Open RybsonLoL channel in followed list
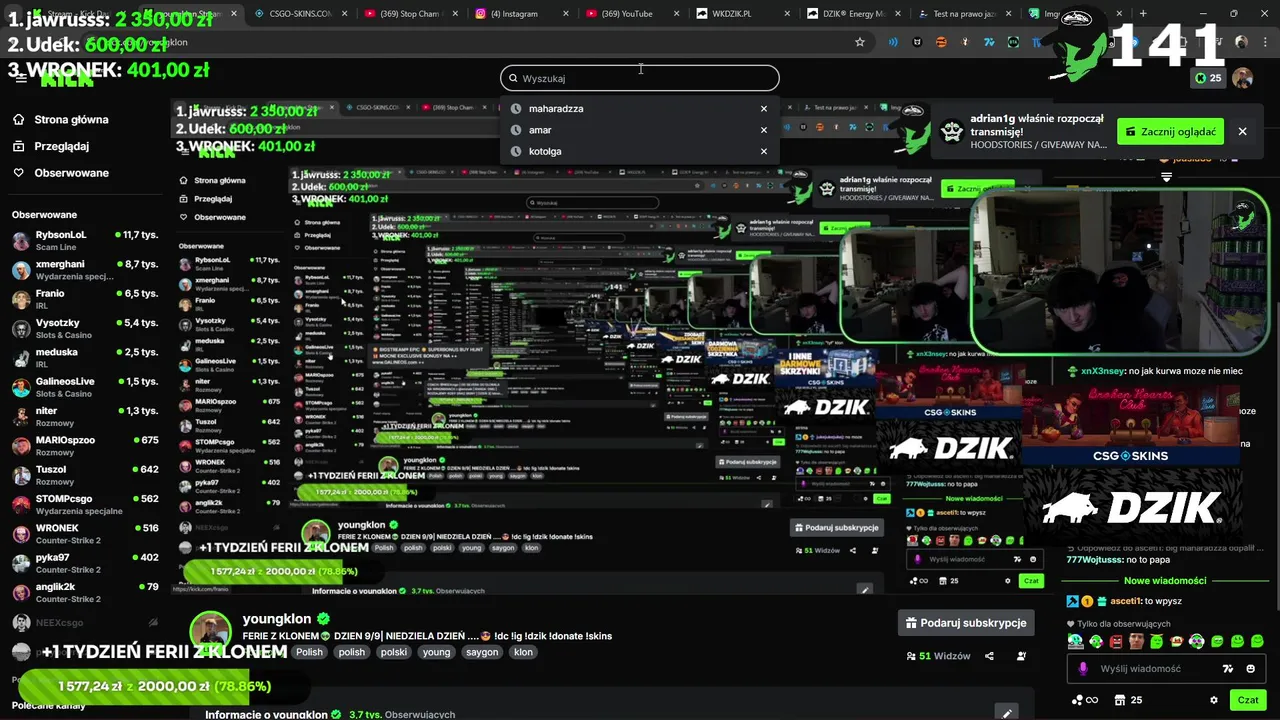 click(85, 241)
